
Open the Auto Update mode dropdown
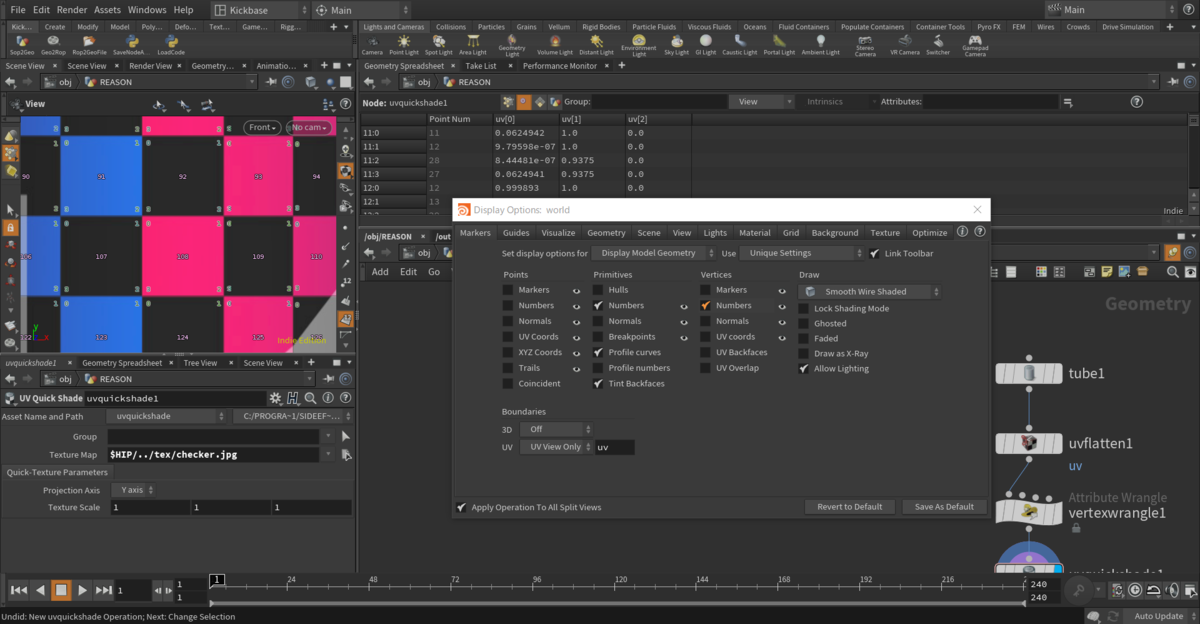pyautogui.click(x=1159, y=616)
